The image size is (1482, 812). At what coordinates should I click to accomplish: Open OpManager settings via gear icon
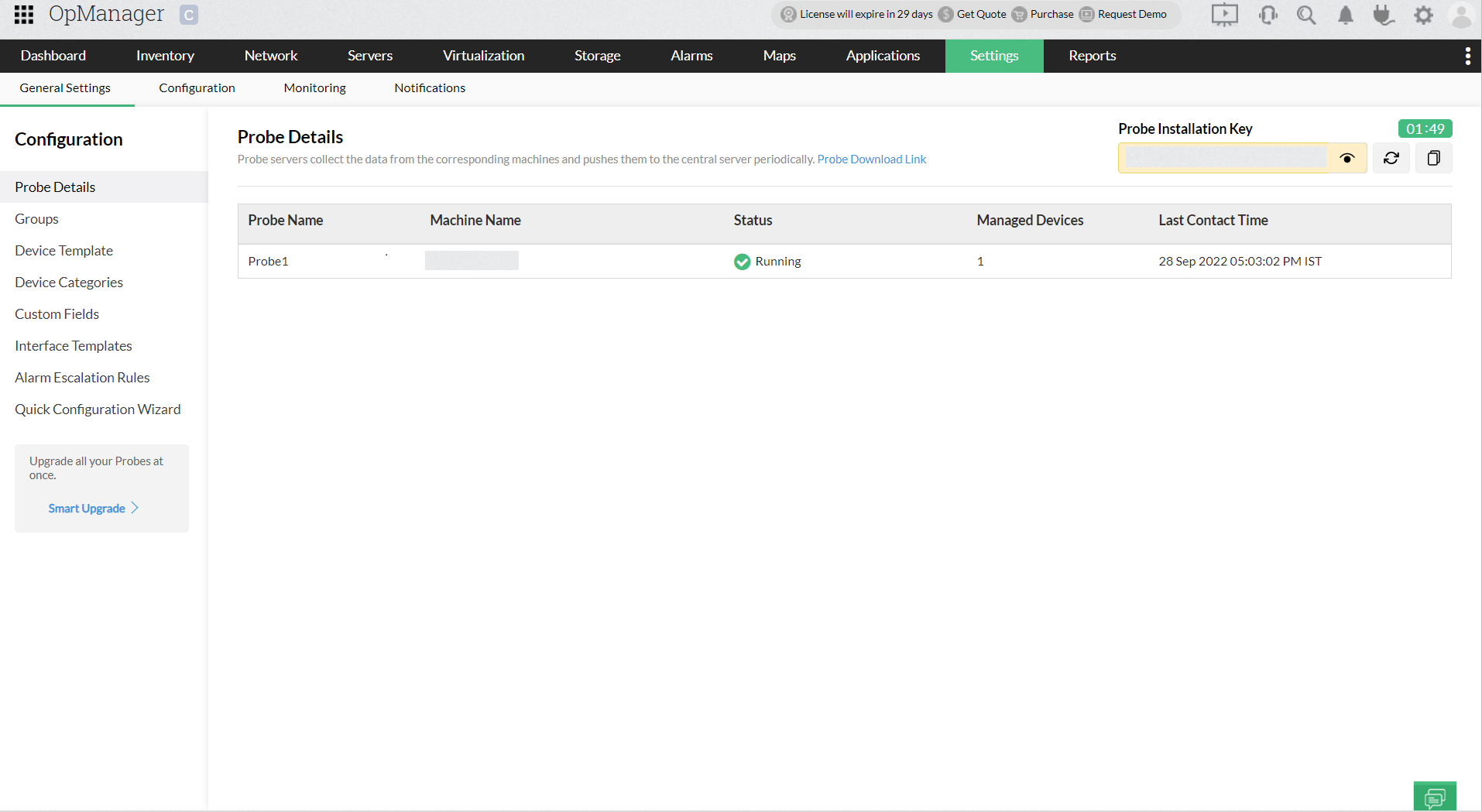1423,15
